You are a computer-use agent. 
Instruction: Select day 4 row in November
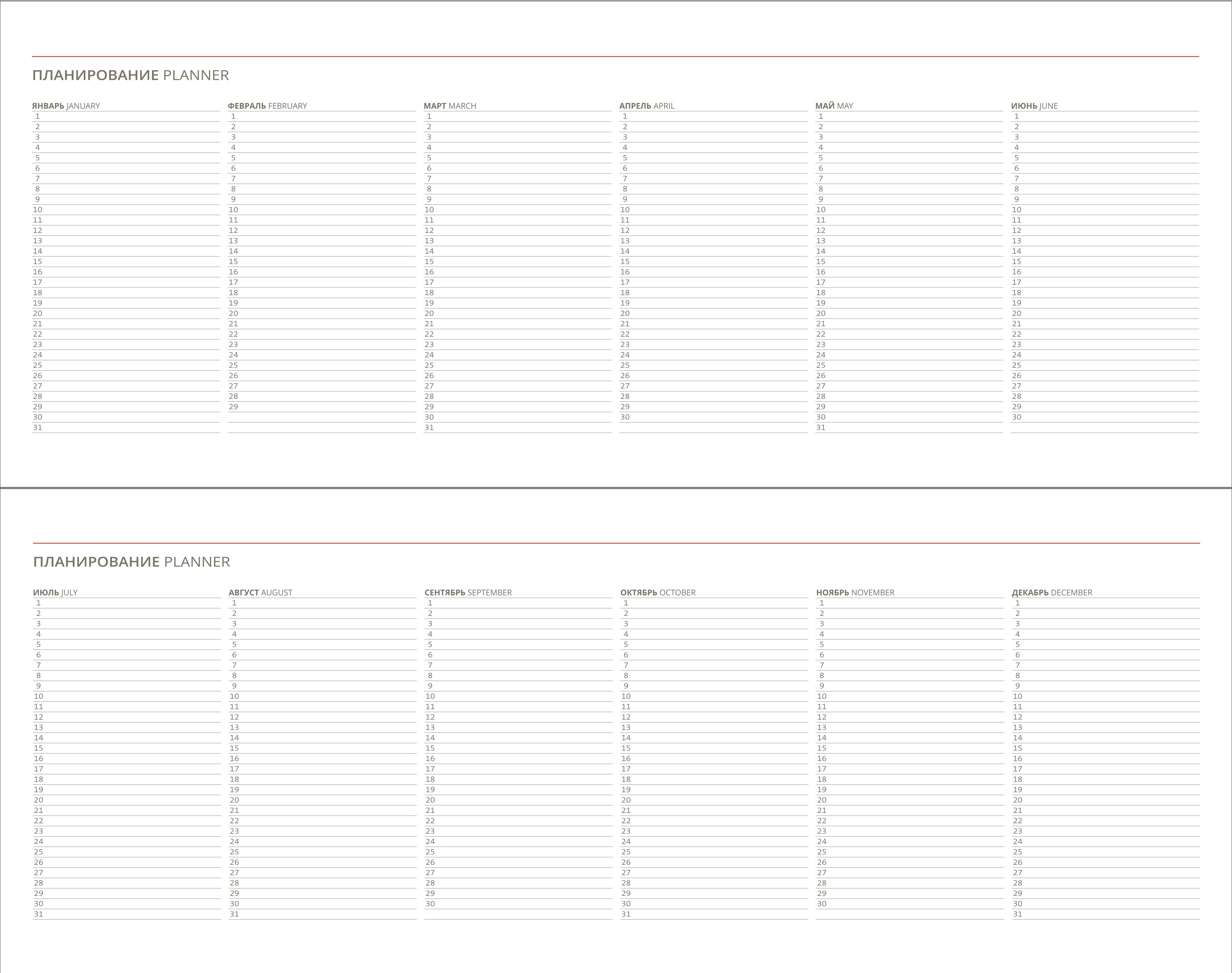[910, 634]
